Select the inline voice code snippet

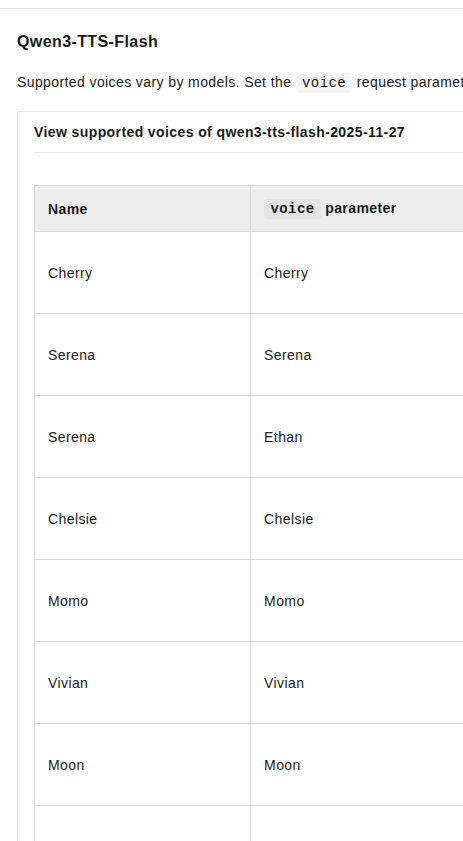(324, 83)
